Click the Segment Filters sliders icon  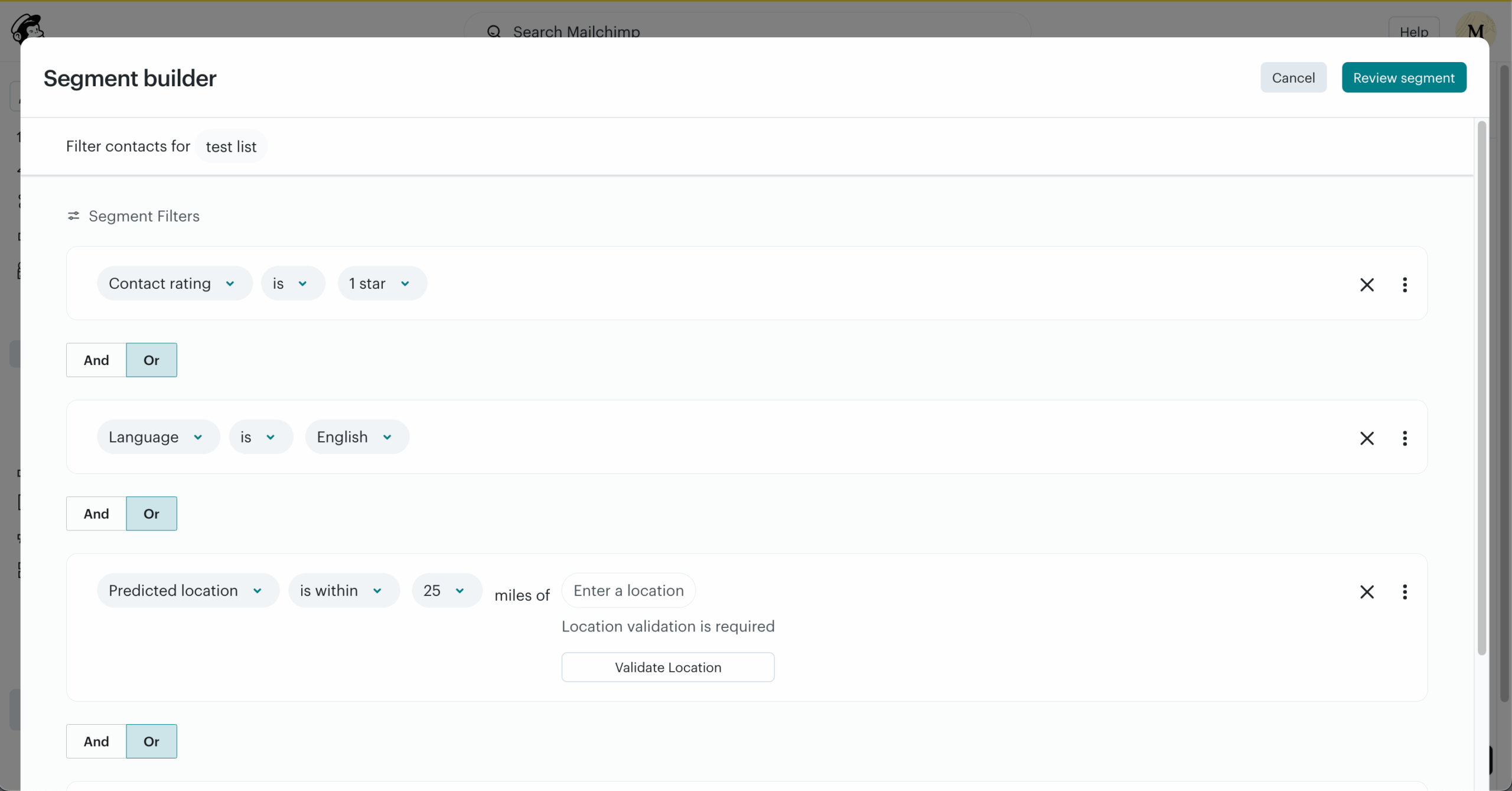73,216
